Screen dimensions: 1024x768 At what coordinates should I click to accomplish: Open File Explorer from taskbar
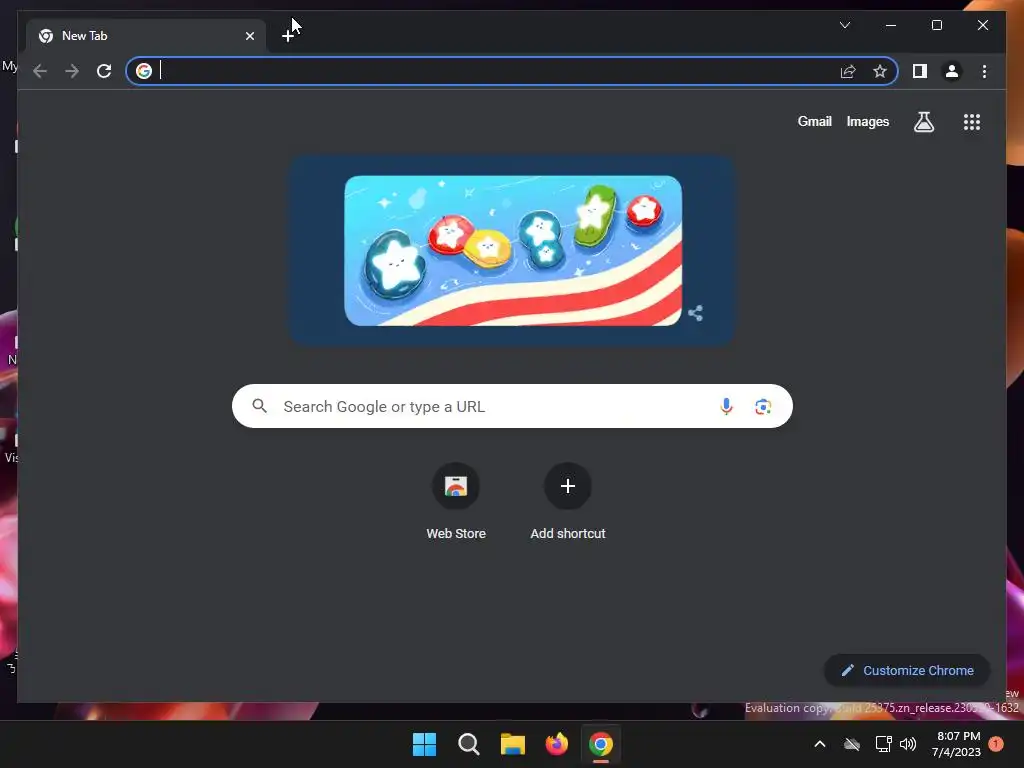click(x=513, y=744)
